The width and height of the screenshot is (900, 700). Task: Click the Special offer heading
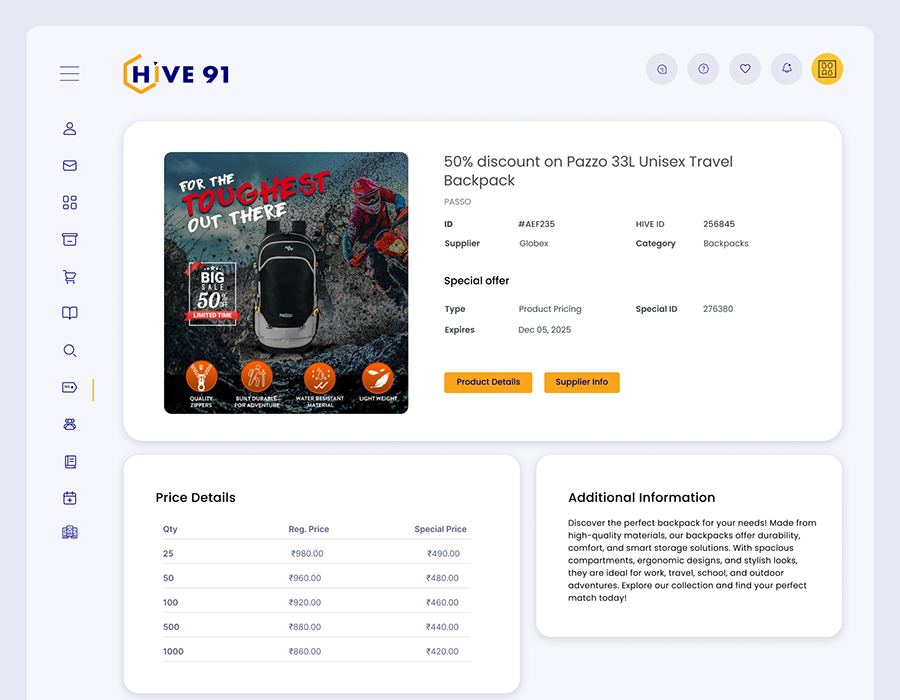(x=476, y=281)
